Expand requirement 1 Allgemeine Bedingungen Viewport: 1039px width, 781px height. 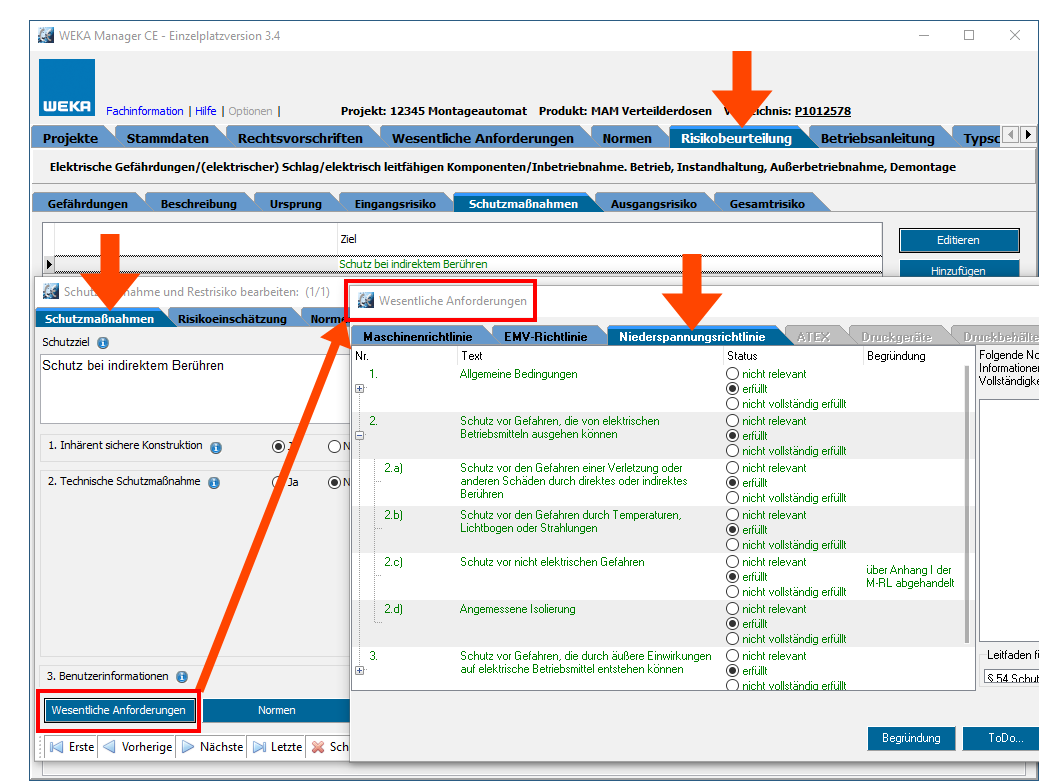click(359, 388)
